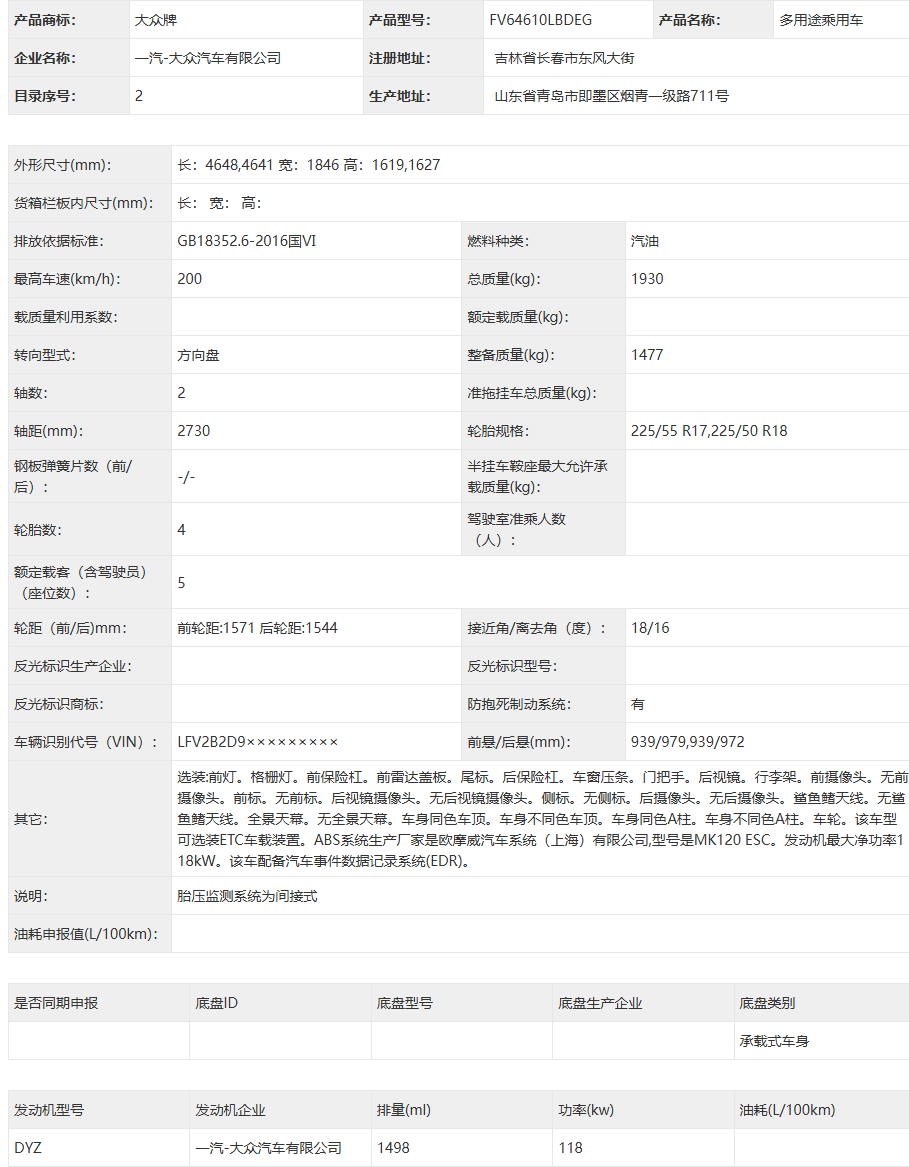
Task: Select the 油耗申报值 label
Action: (86, 934)
